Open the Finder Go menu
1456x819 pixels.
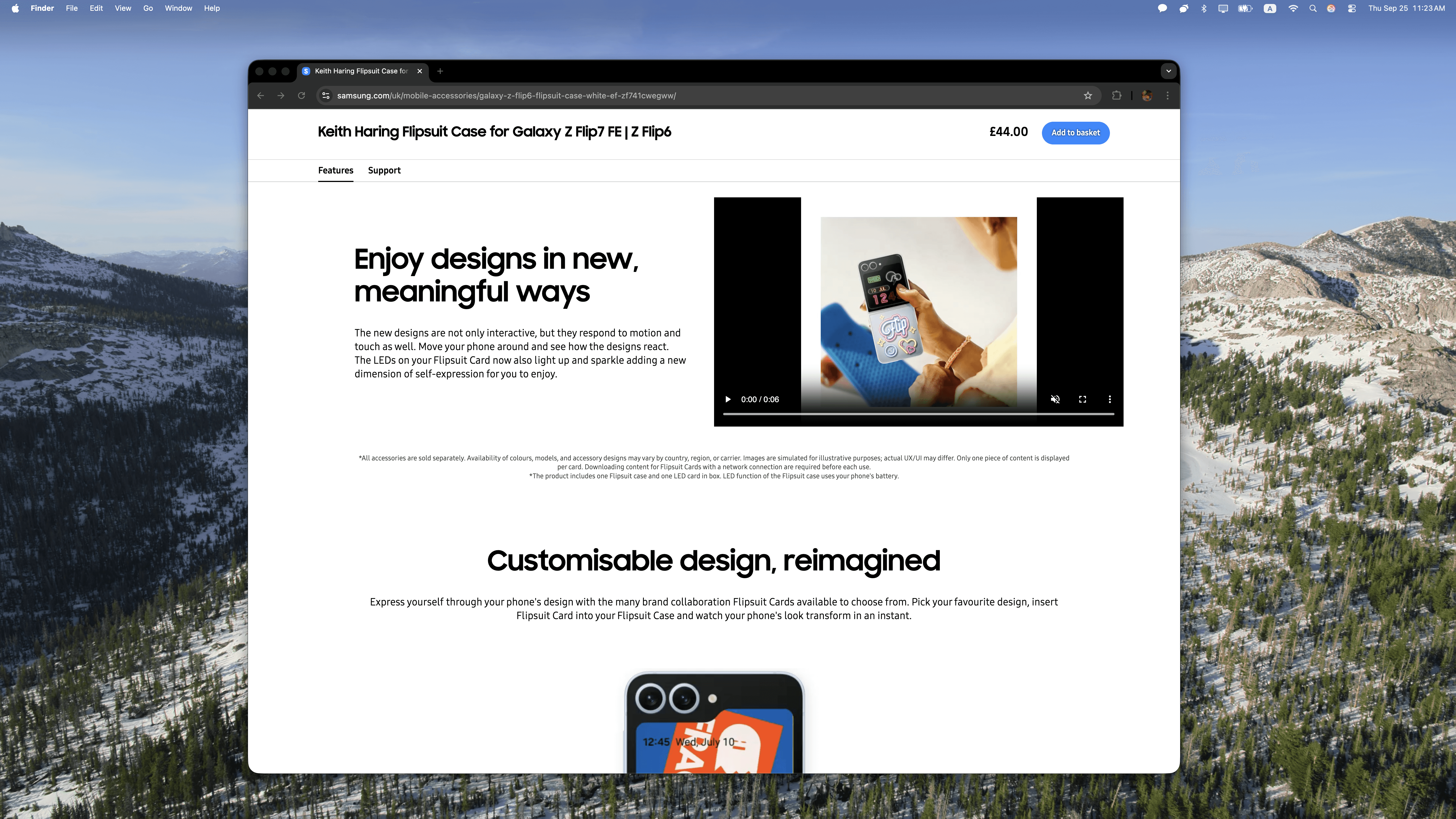click(x=148, y=9)
